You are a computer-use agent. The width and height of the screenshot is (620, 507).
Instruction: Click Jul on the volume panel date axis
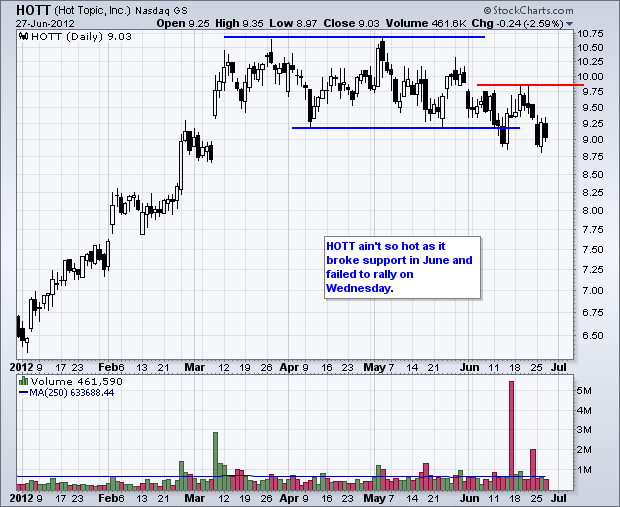[559, 498]
